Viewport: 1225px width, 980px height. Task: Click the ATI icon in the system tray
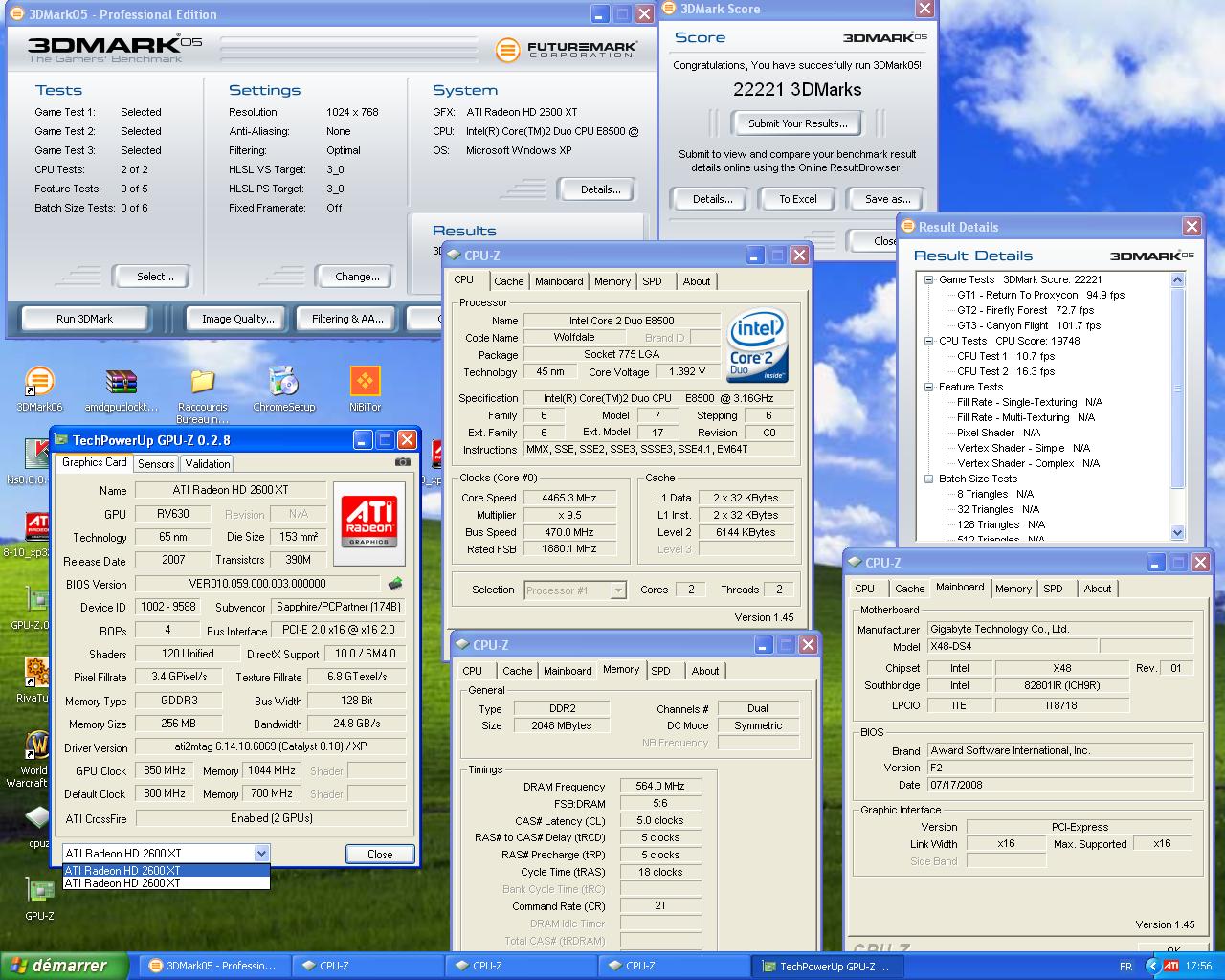tap(1170, 966)
